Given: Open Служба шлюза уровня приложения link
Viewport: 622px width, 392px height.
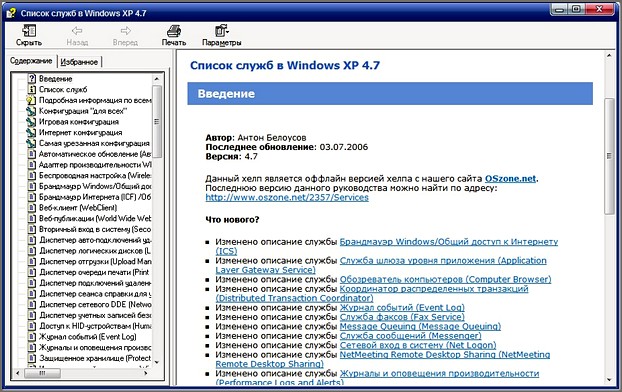Looking at the screenshot, I should (x=443, y=261).
